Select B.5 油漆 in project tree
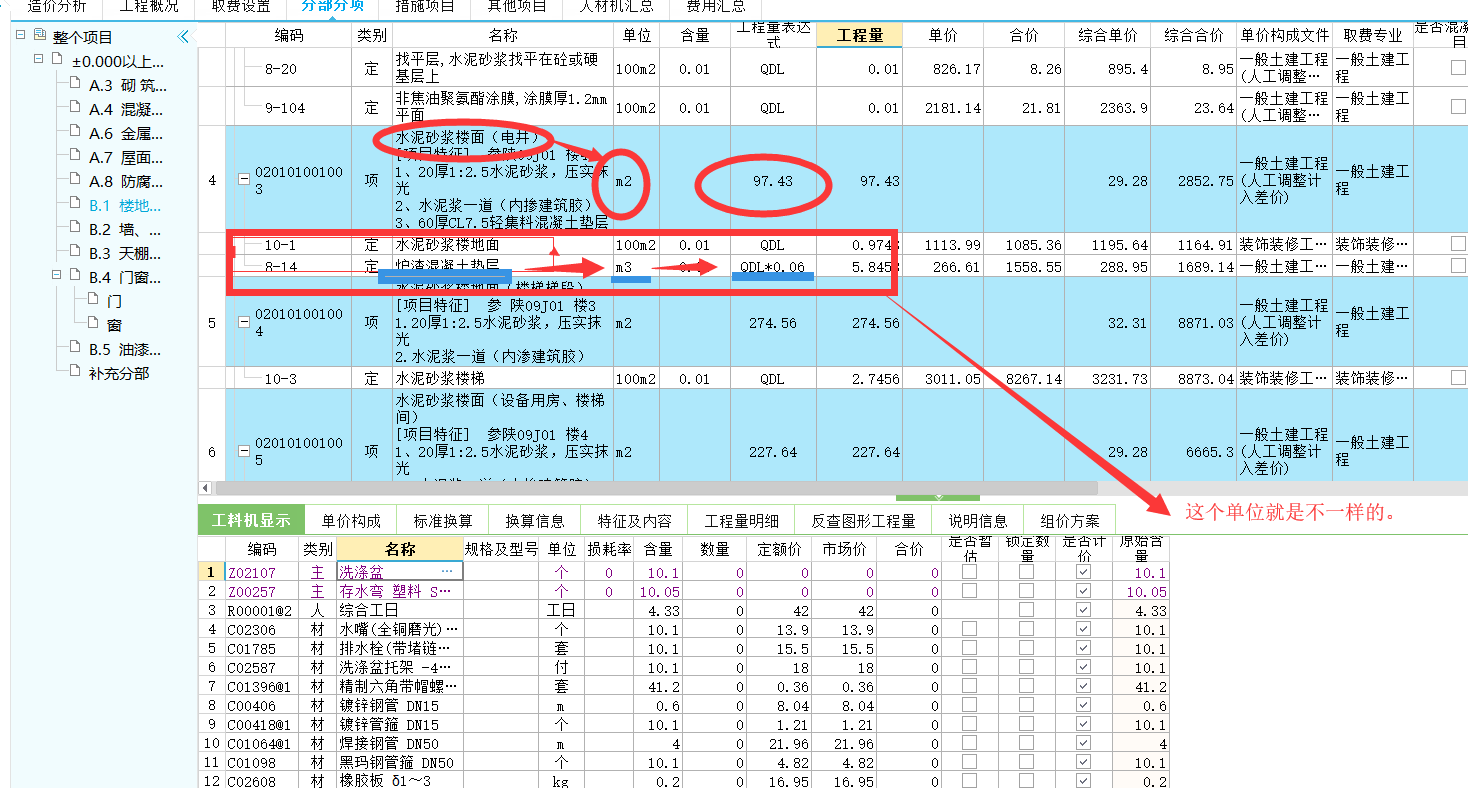 coord(125,349)
